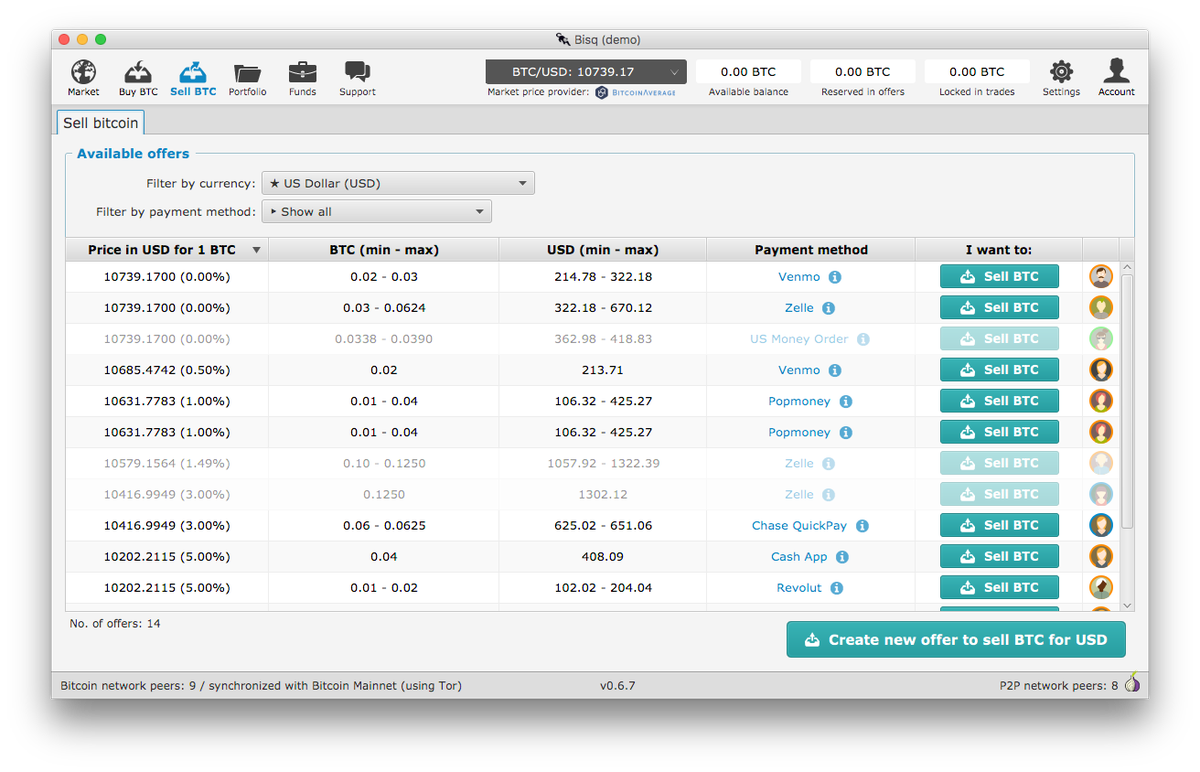Click USD range 625.02 - 651.06 cell
This screenshot has height=772, width=1200.
click(602, 526)
